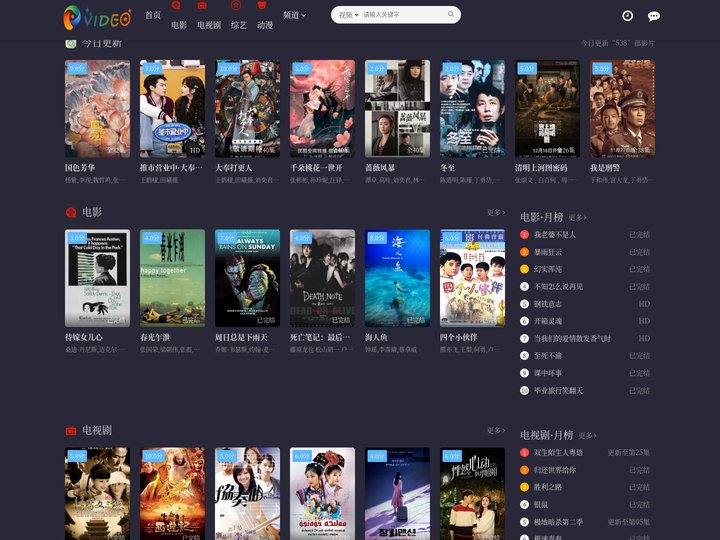Screen dimensions: 720x540
Task: Click 更多 in the 电影 section header
Action: [x=496, y=212]
